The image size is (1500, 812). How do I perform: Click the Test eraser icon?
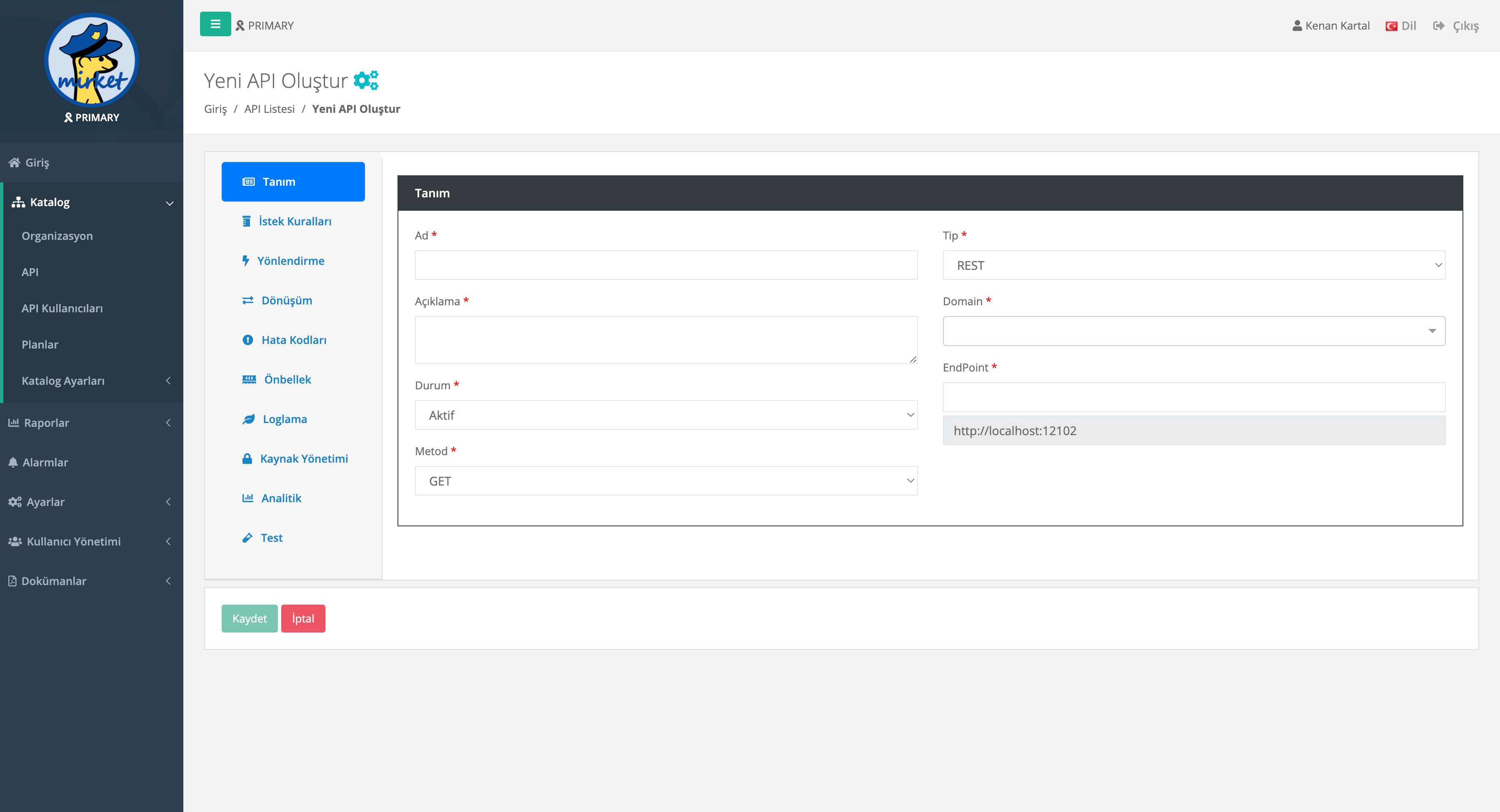pos(247,538)
